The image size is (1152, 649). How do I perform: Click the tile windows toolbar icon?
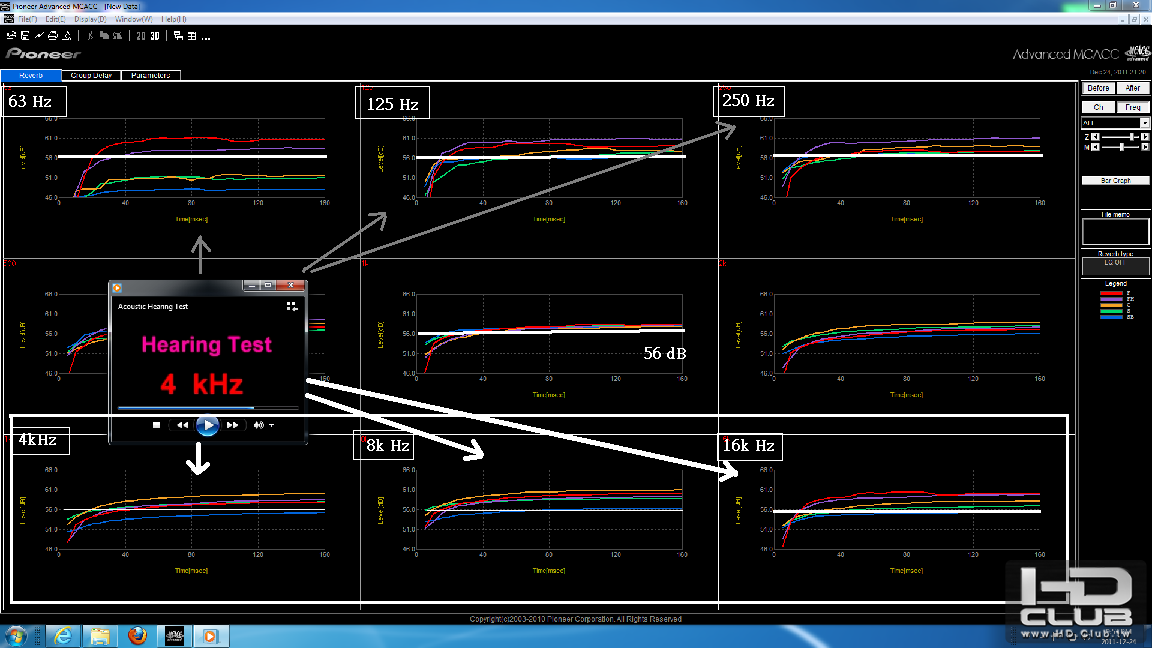pyautogui.click(x=192, y=36)
